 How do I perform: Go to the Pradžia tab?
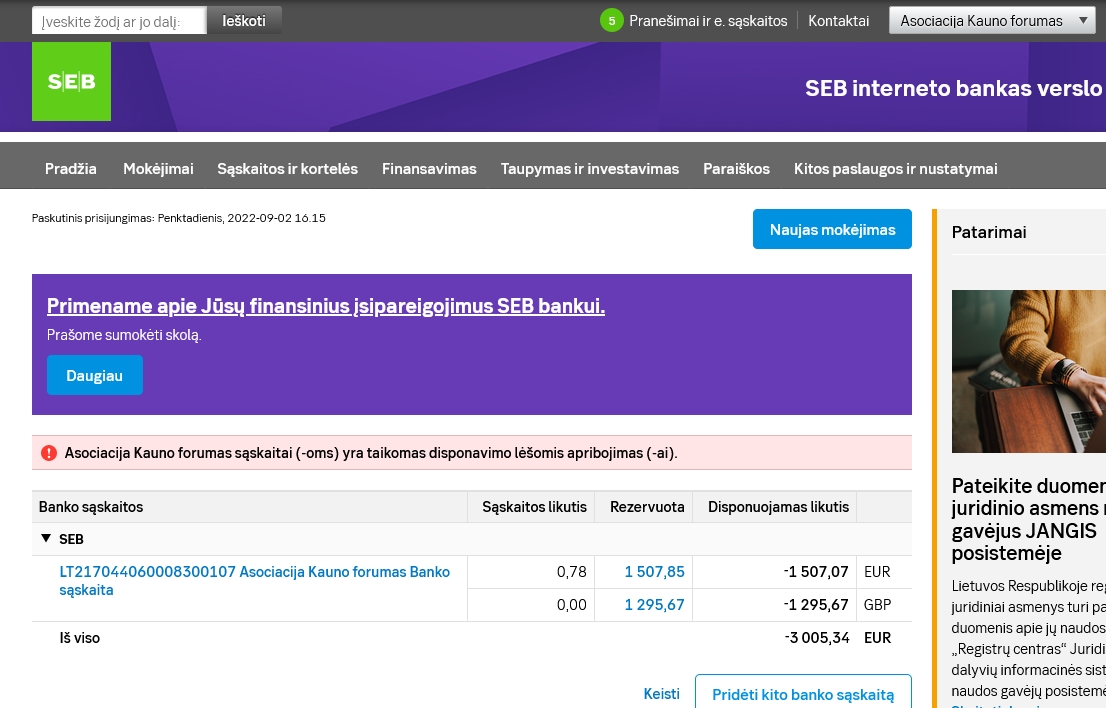point(71,169)
